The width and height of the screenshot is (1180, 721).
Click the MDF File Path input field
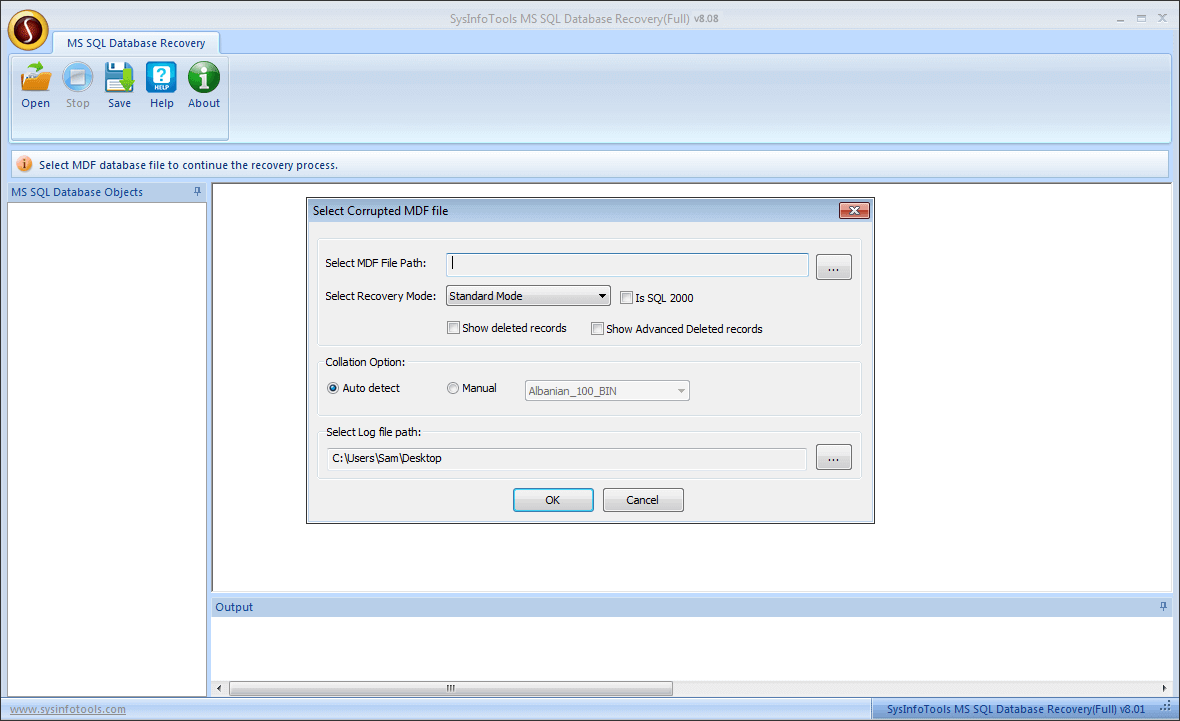pos(627,264)
